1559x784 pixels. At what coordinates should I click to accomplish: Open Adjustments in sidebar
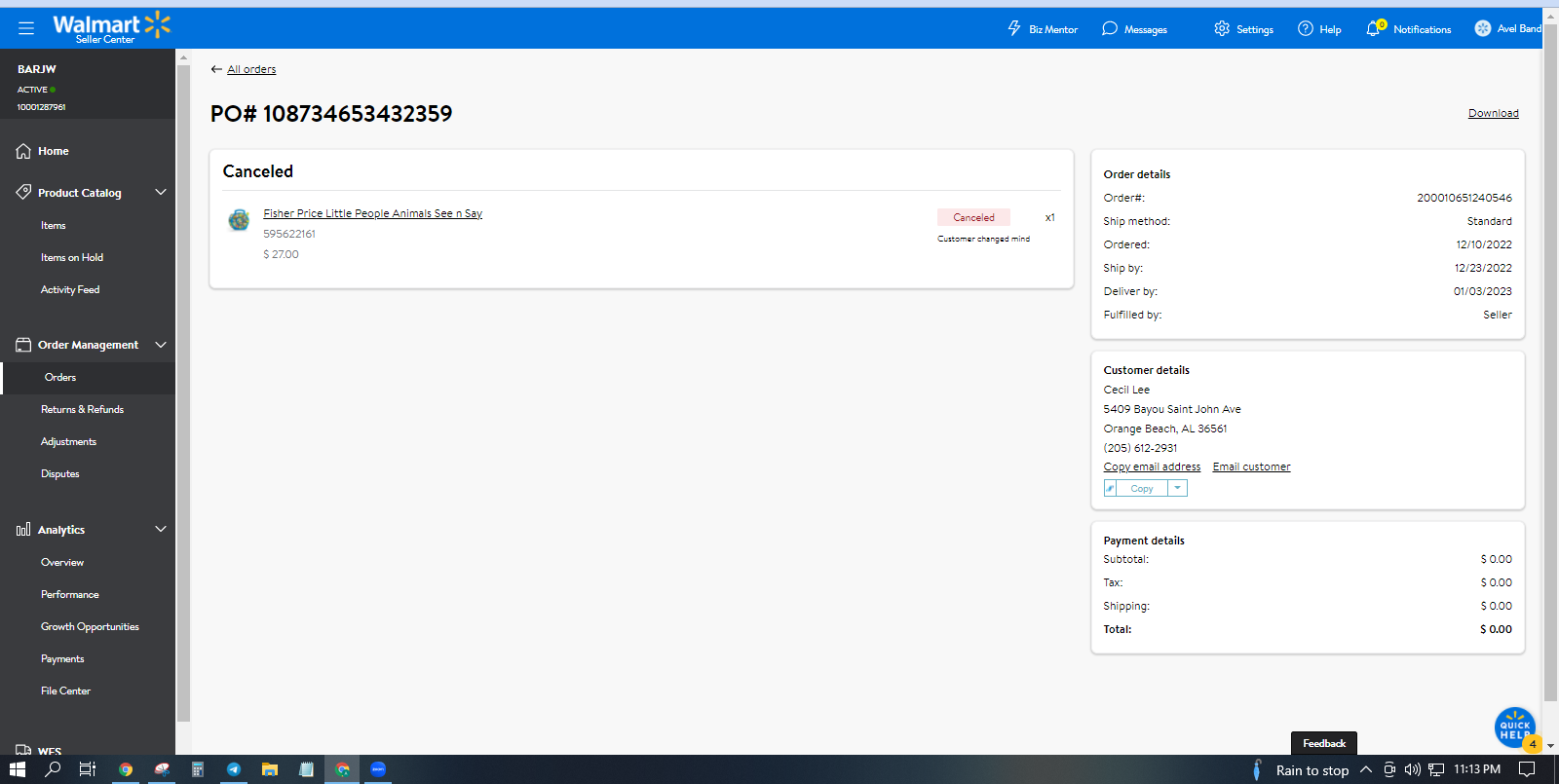(x=69, y=441)
